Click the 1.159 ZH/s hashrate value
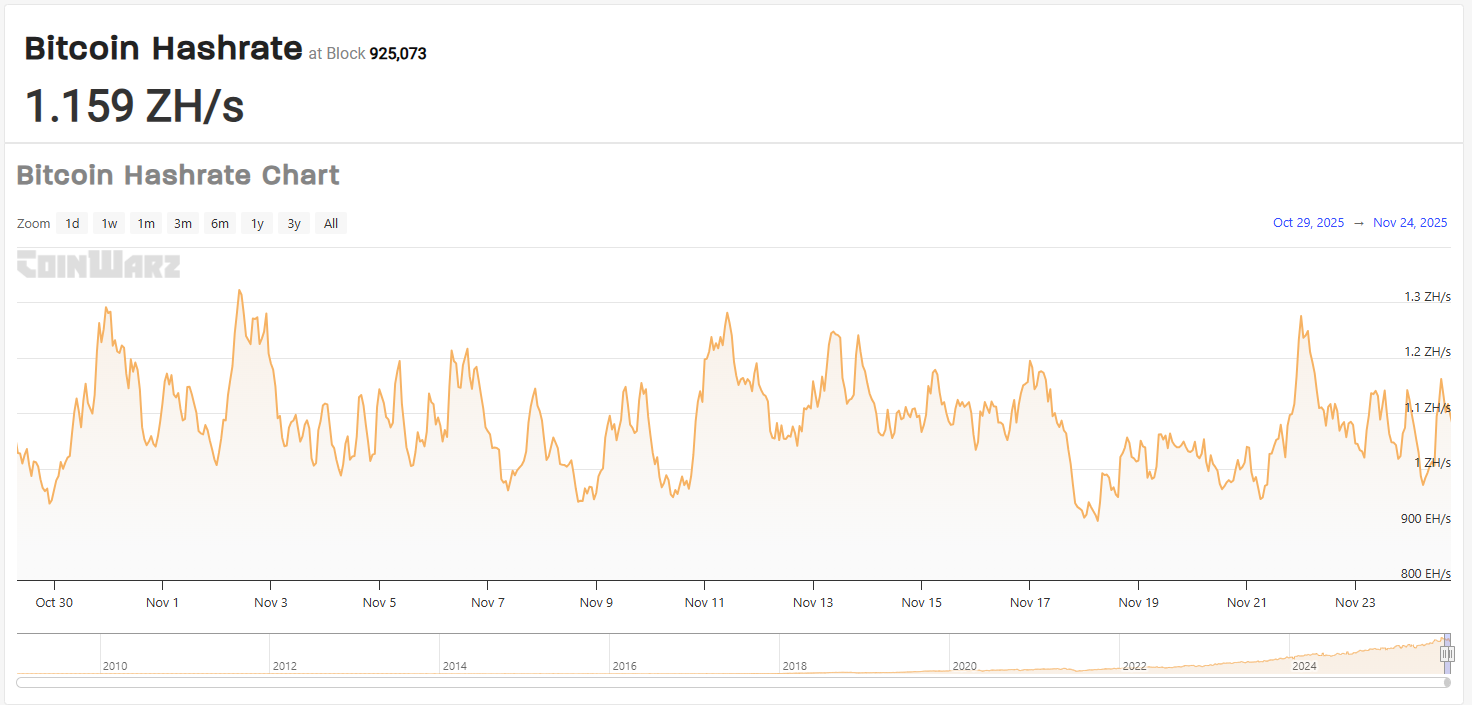 (135, 106)
